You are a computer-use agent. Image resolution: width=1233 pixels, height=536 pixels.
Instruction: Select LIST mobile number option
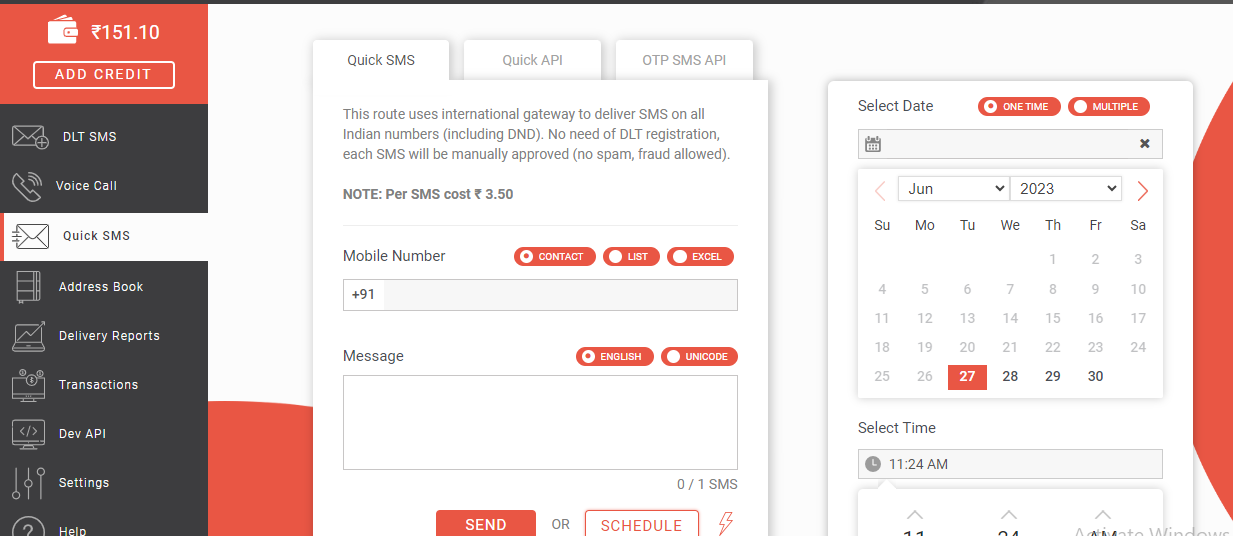pyautogui.click(x=631, y=257)
